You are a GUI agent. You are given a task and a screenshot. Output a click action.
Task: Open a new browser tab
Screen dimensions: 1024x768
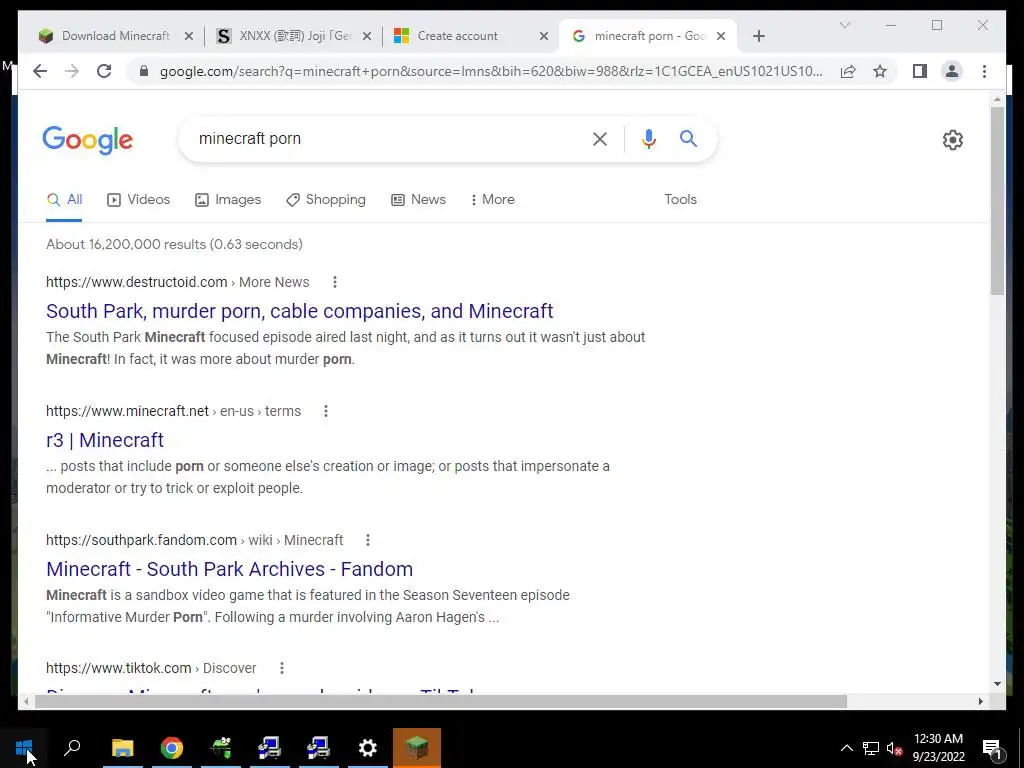[758, 36]
